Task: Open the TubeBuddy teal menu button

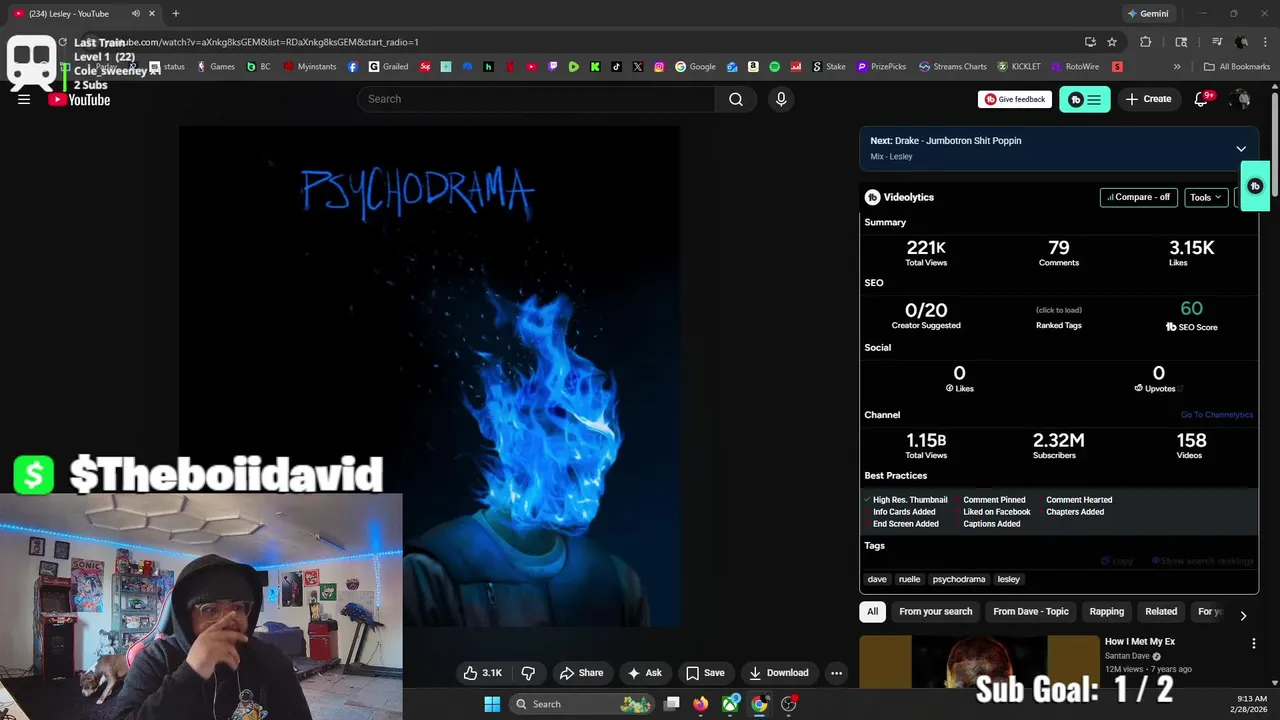Action: (1084, 99)
